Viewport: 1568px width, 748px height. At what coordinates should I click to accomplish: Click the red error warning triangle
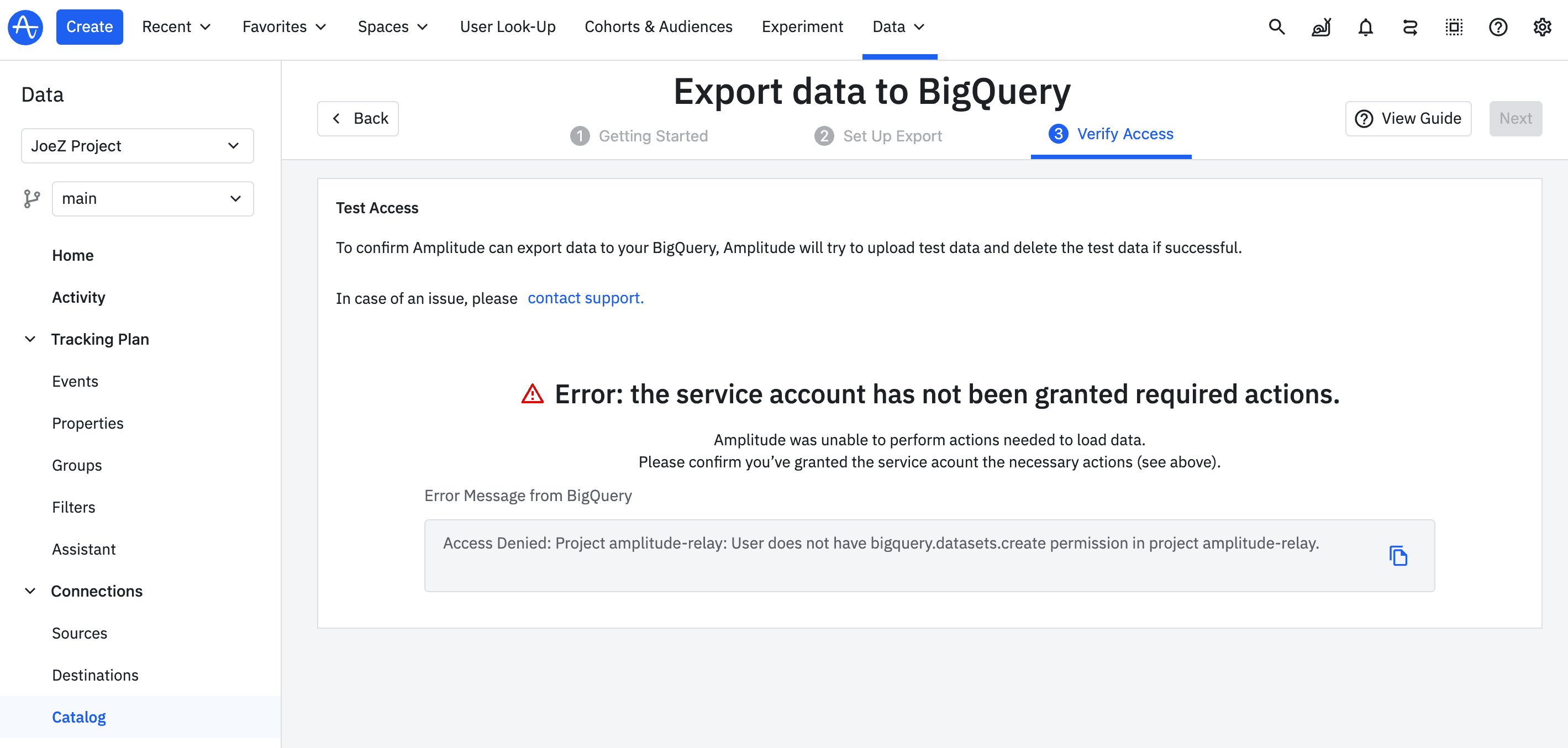point(532,394)
